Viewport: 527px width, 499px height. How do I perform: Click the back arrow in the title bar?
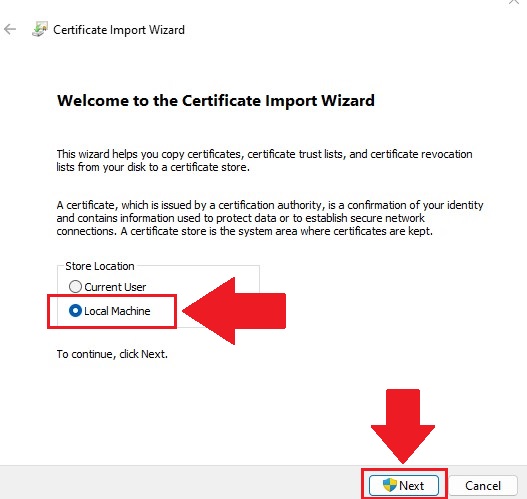tap(10, 30)
